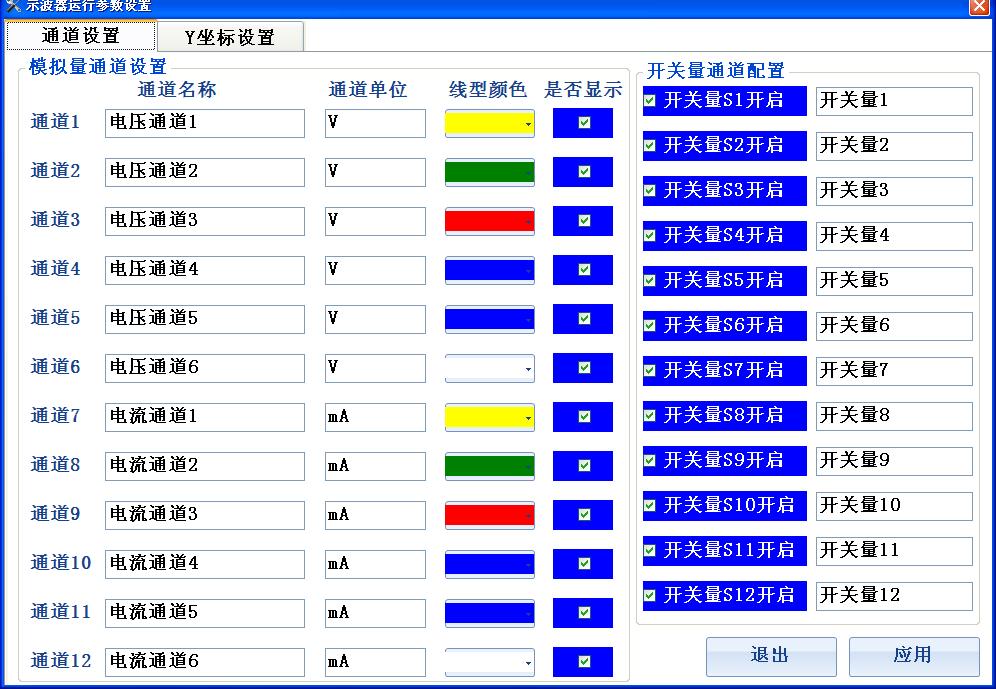Disable display for 通道5

[582, 318]
